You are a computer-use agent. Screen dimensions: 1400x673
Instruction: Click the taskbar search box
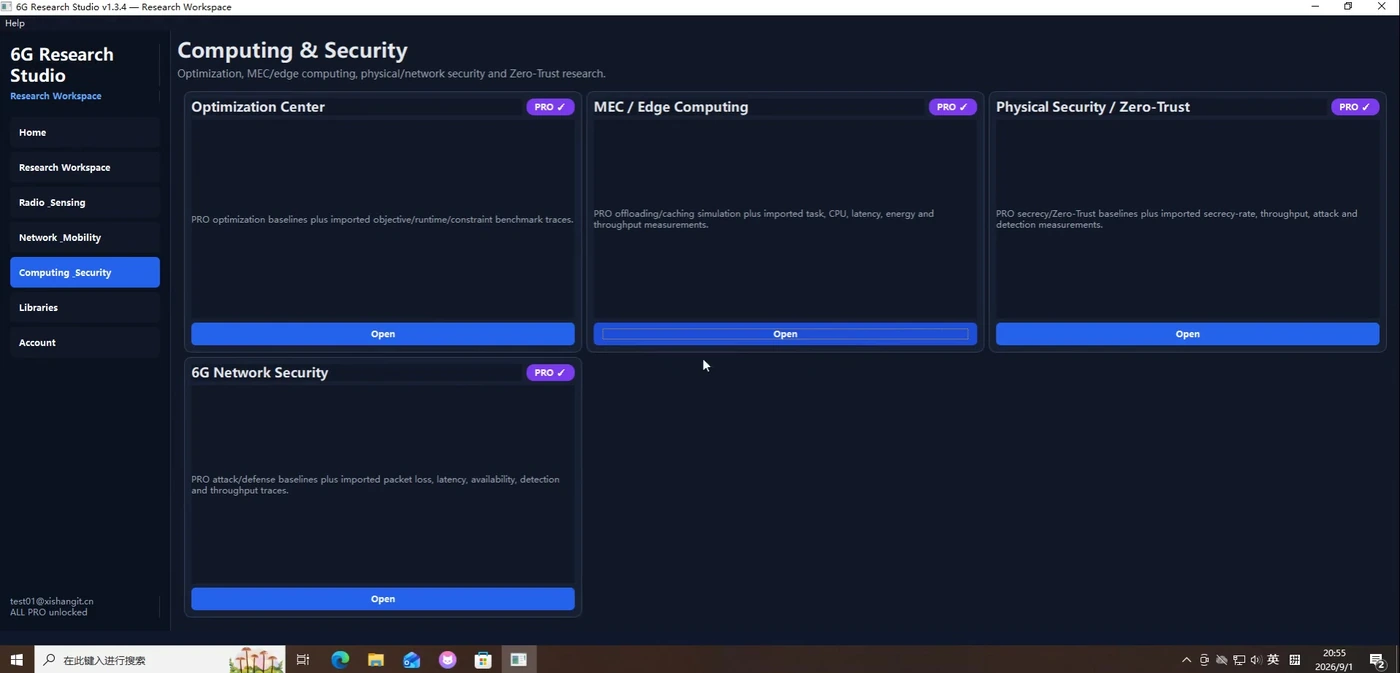point(160,660)
